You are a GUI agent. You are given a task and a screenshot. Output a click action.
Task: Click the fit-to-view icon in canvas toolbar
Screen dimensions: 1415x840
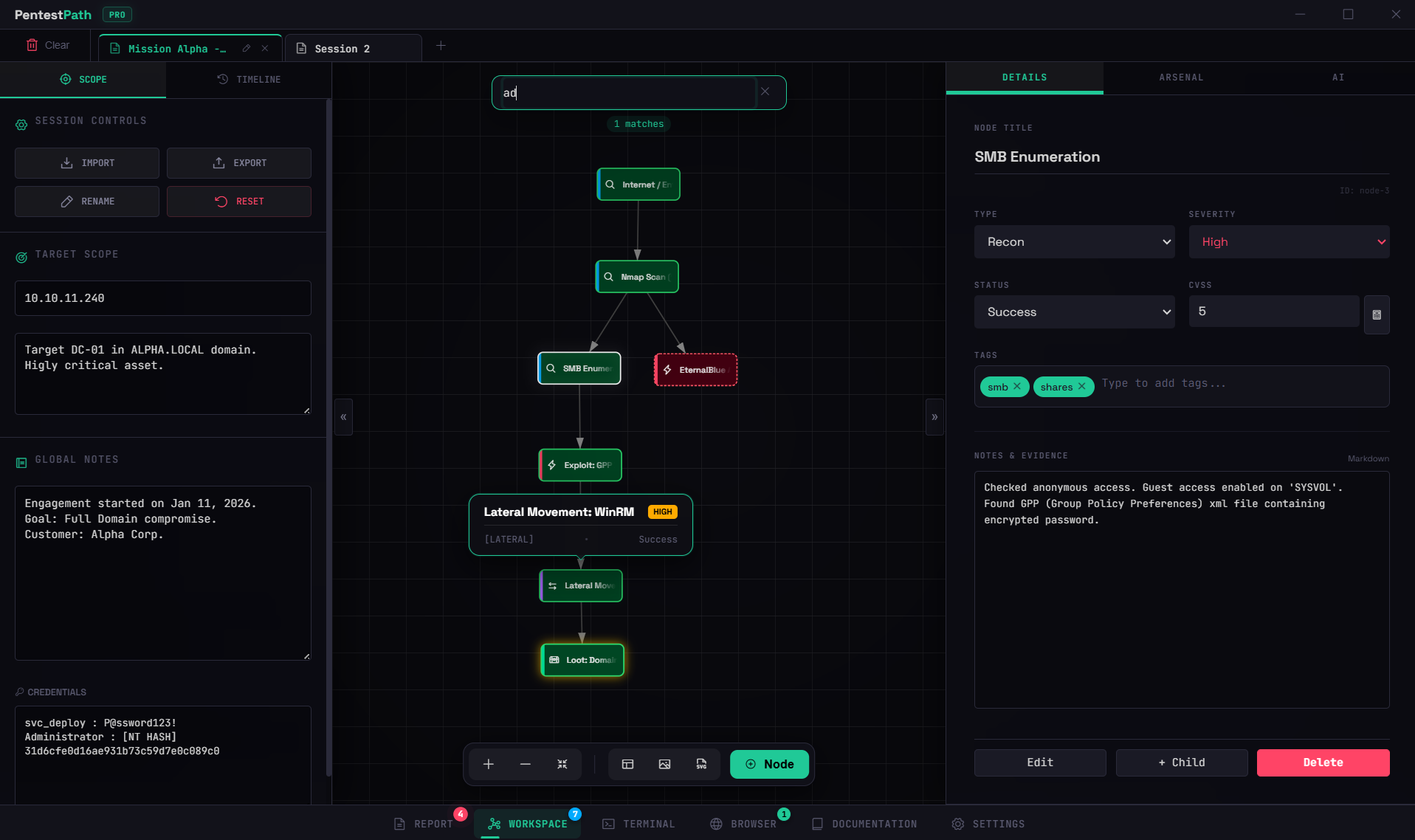(x=562, y=764)
